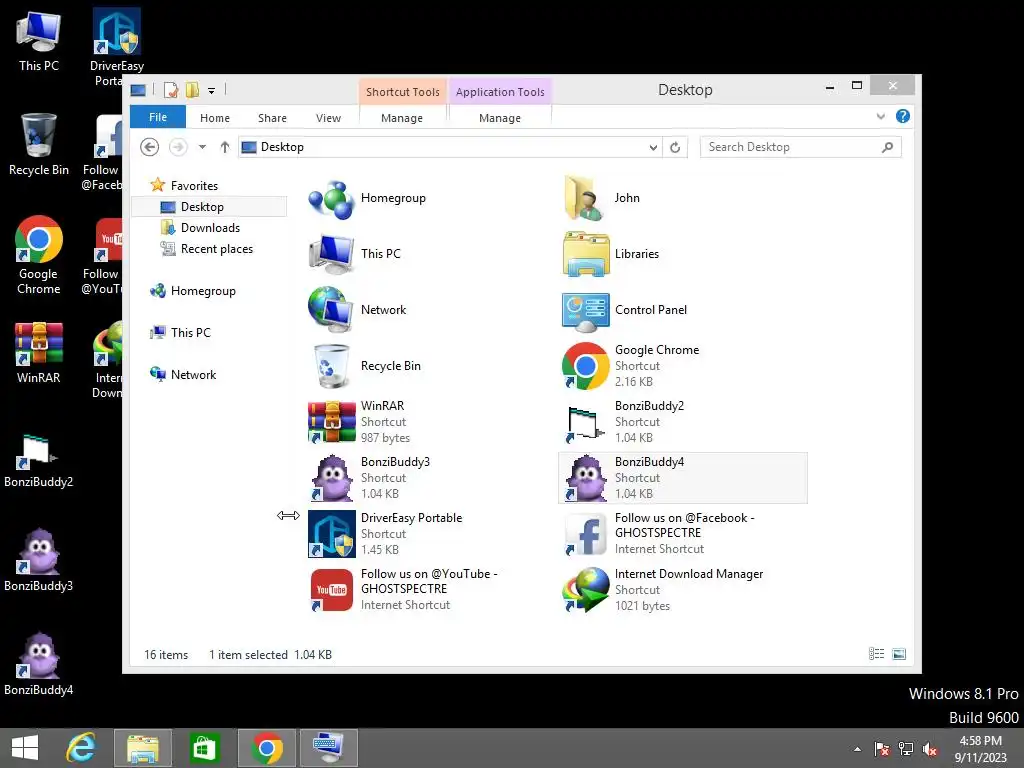Click the Desktop address bar path
This screenshot has width=1024, height=768.
point(282,148)
